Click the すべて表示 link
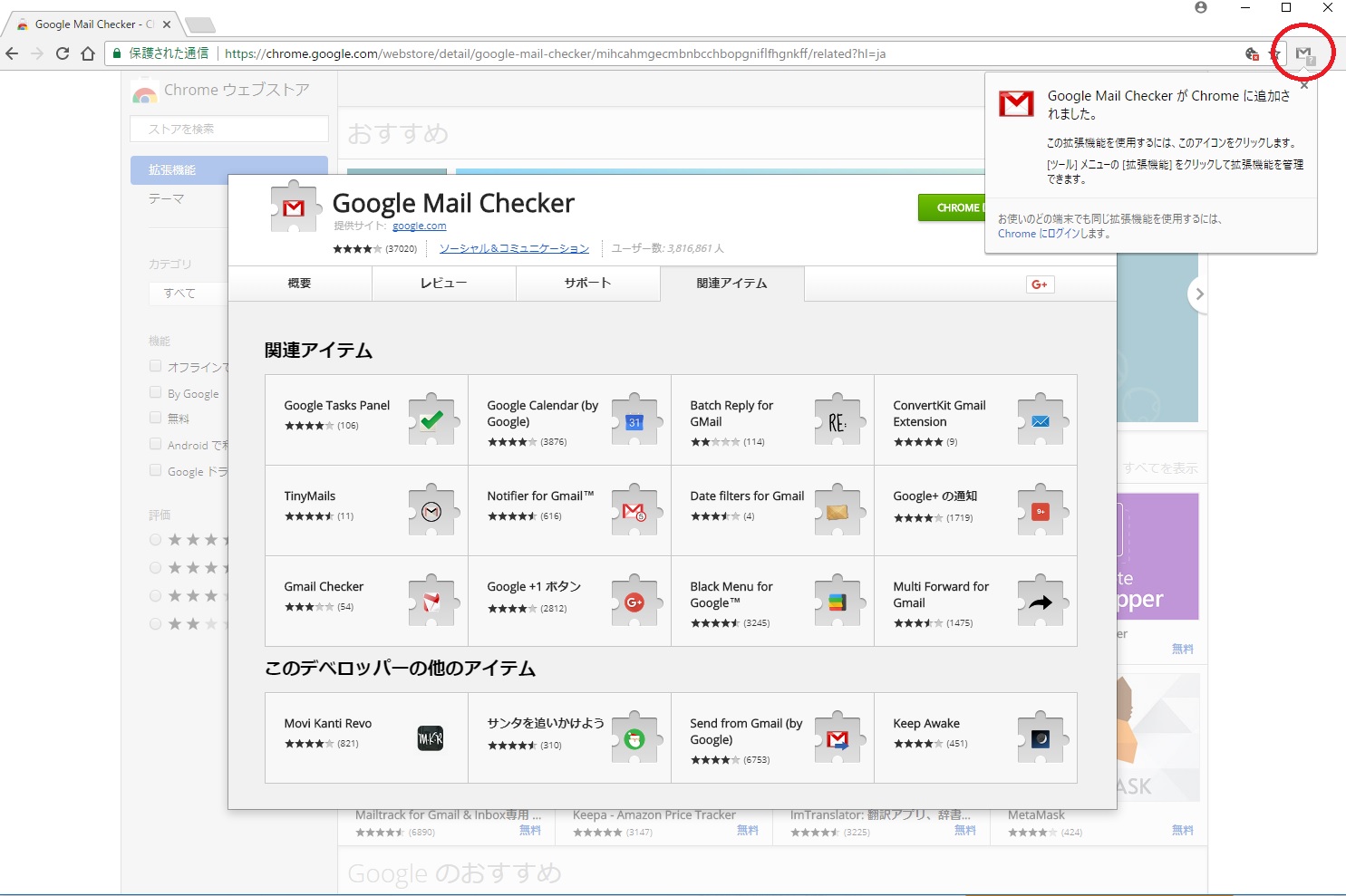Image resolution: width=1346 pixels, height=896 pixels. tap(1160, 468)
